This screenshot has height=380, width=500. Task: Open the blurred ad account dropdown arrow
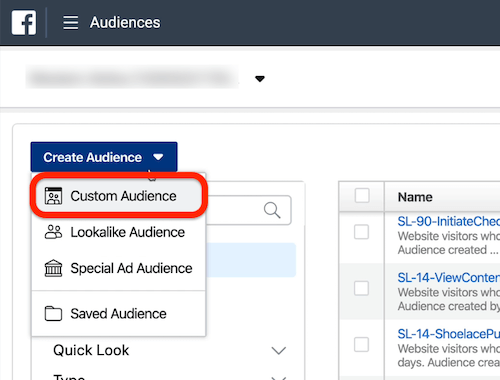pyautogui.click(x=260, y=79)
